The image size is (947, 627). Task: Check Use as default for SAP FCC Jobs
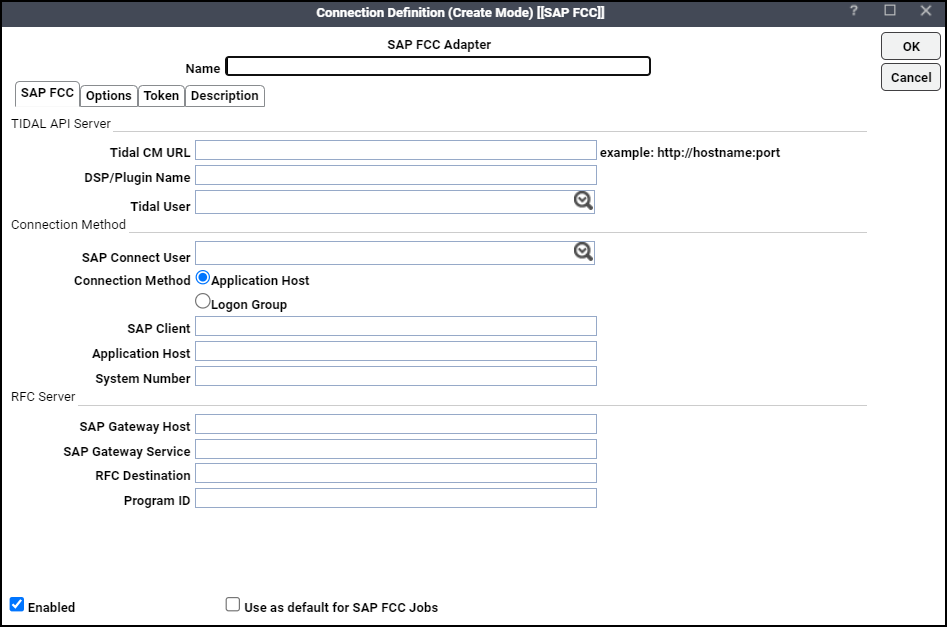coord(233,604)
